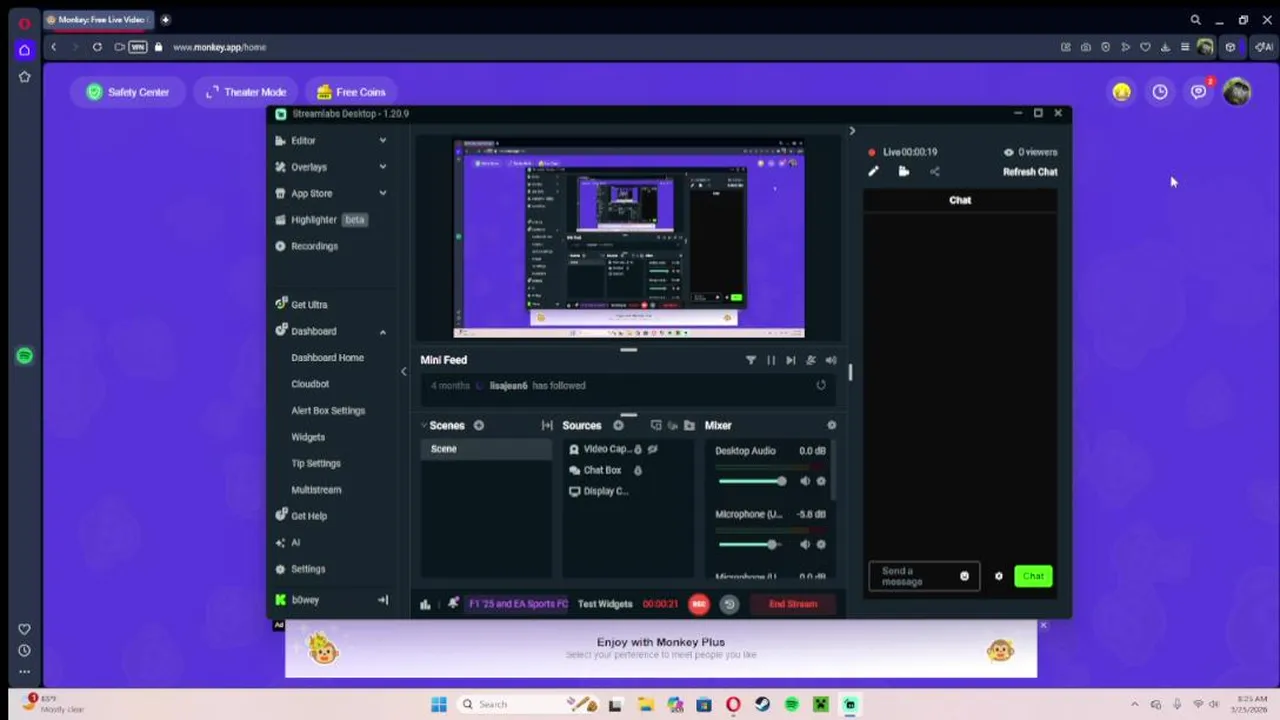This screenshot has width=1280, height=720.
Task: Open Alert Box Settings
Action: tap(328, 411)
